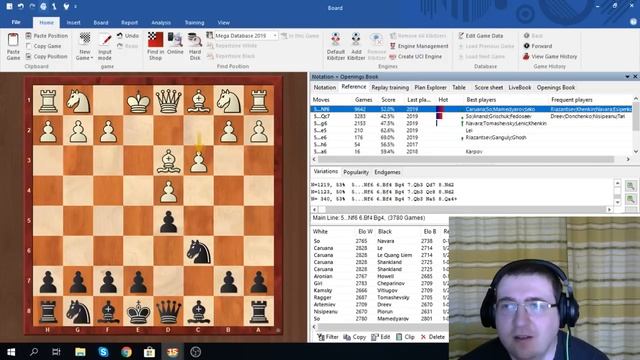
Task: Click Copy Game in the ribbon
Action: 43,46
